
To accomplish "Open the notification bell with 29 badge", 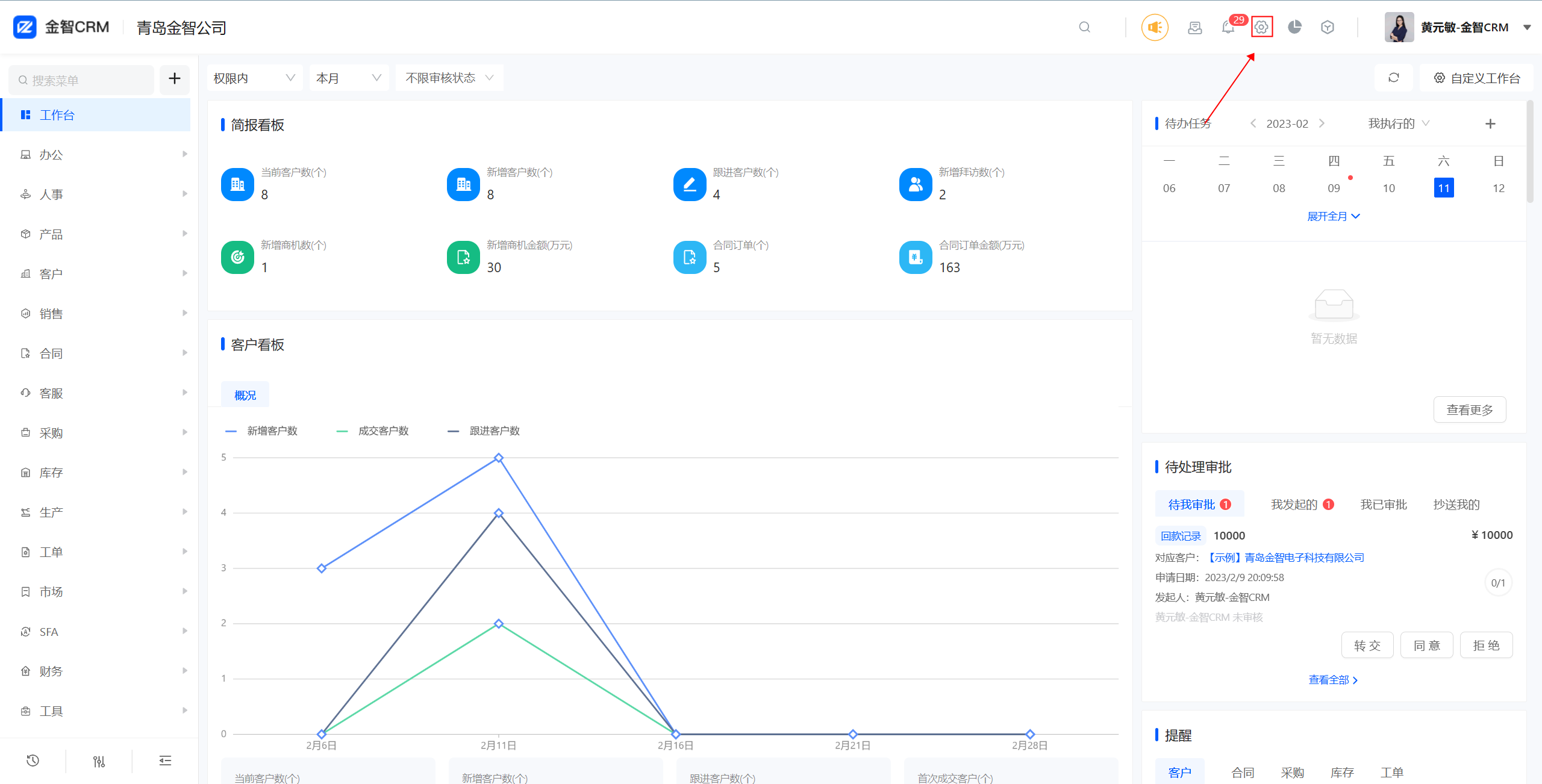I will [x=1228, y=27].
